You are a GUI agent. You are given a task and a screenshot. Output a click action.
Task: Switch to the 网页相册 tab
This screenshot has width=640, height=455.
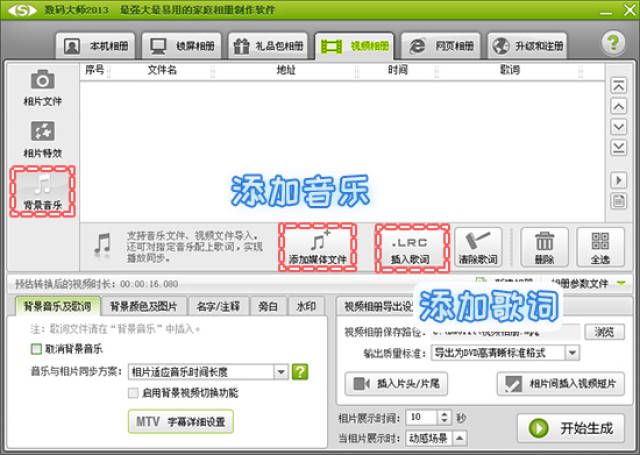(x=440, y=46)
